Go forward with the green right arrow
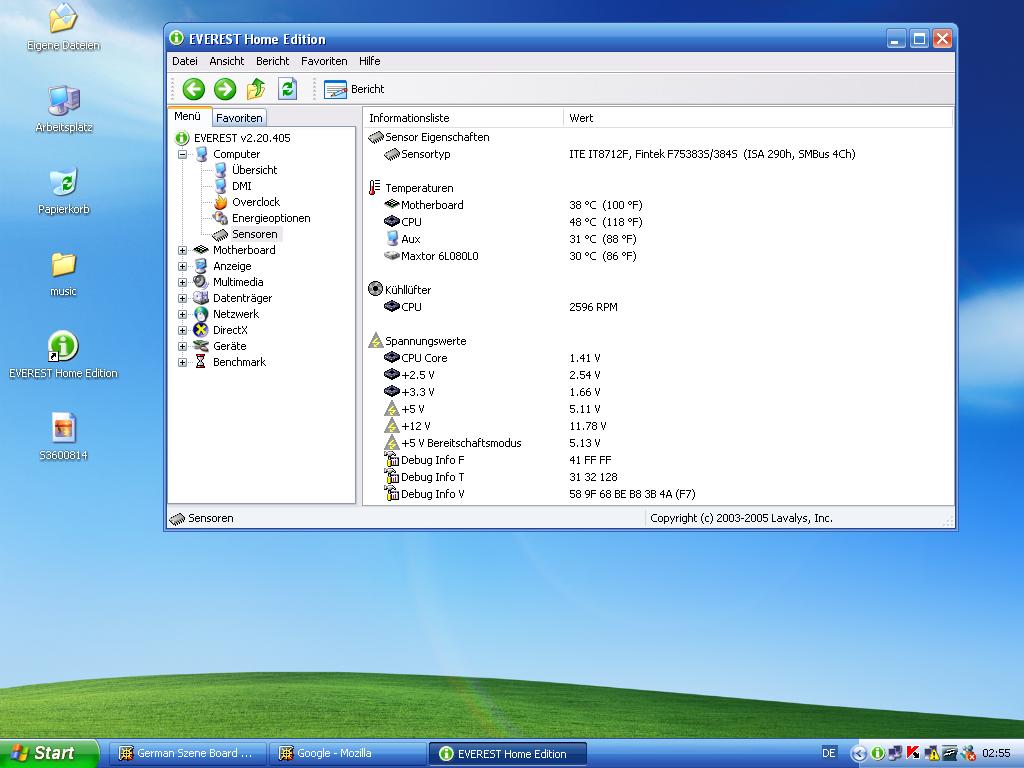This screenshot has width=1024, height=768. pos(225,89)
